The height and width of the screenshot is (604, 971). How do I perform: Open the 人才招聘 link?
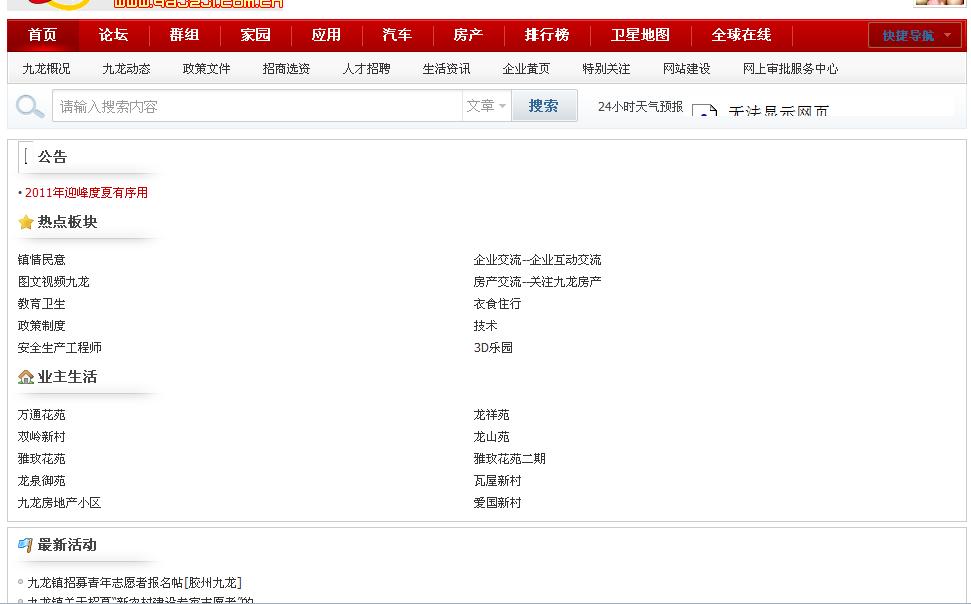coord(366,69)
